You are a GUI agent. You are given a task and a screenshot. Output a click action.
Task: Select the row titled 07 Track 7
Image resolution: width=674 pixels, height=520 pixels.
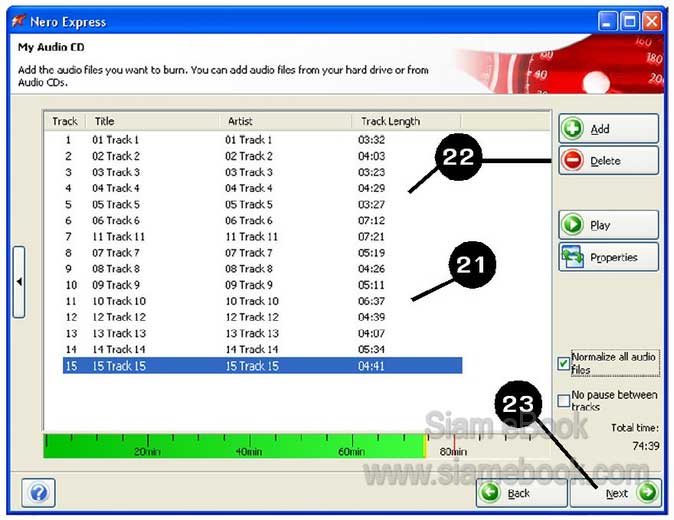tap(263, 253)
